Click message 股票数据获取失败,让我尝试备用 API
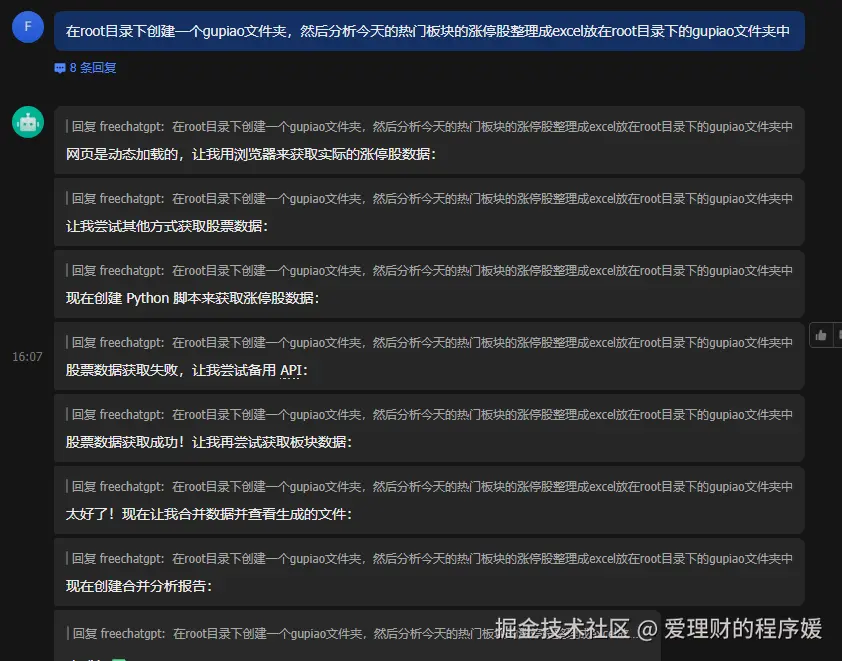Image resolution: width=842 pixels, height=661 pixels. coord(187,370)
